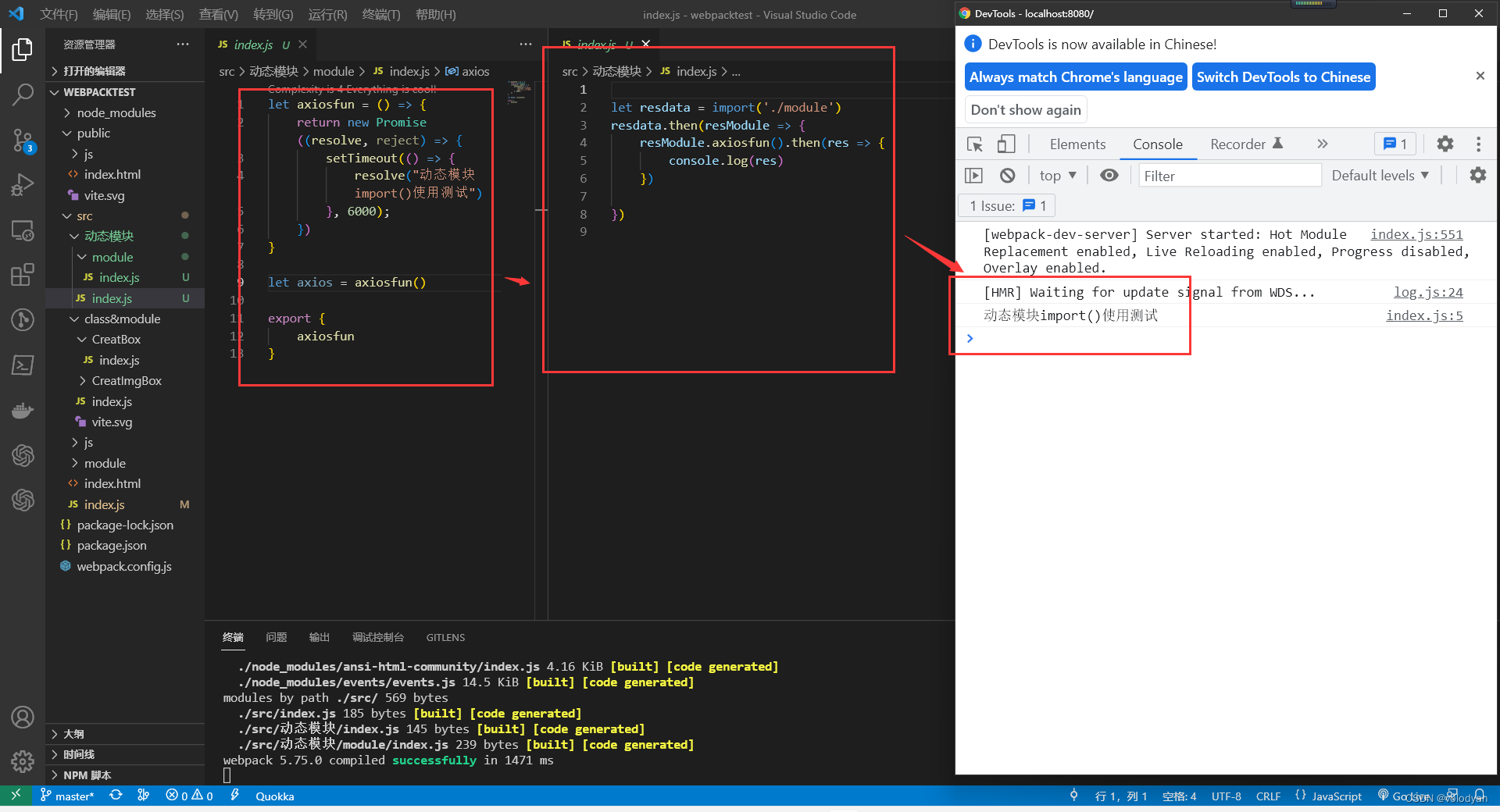The height and width of the screenshot is (812, 1500).
Task: Open the 终端(T) menu
Action: tap(380, 14)
